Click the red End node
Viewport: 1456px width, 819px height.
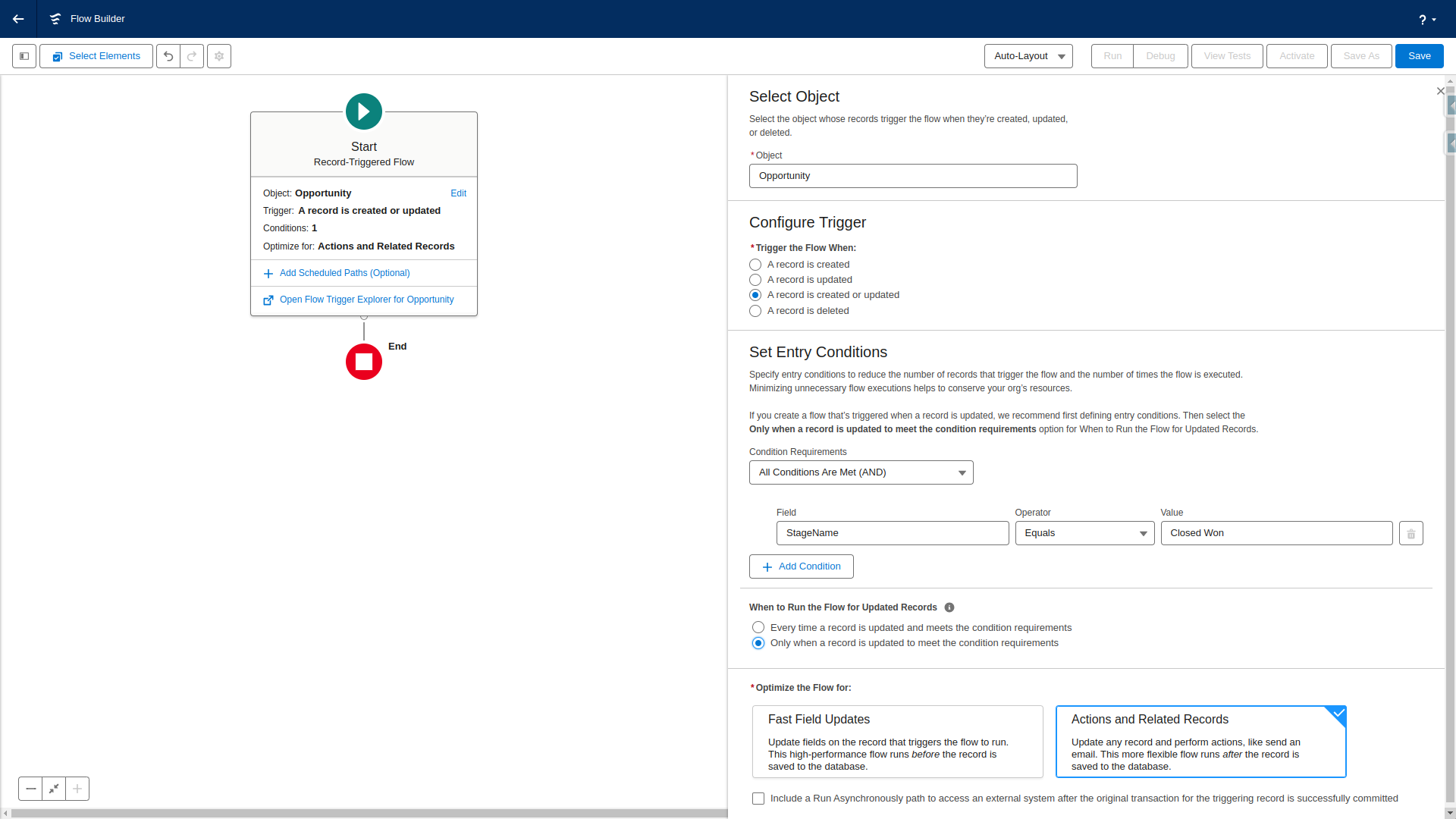tap(364, 362)
